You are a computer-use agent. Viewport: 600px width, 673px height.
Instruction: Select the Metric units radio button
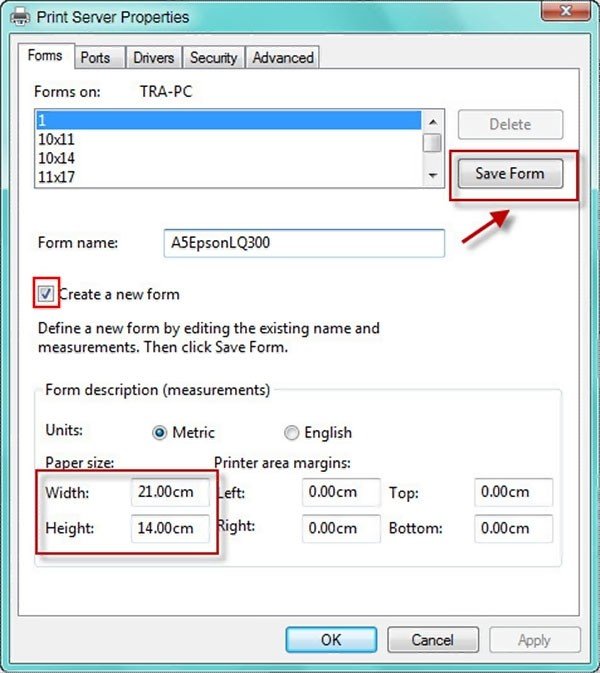tap(159, 433)
